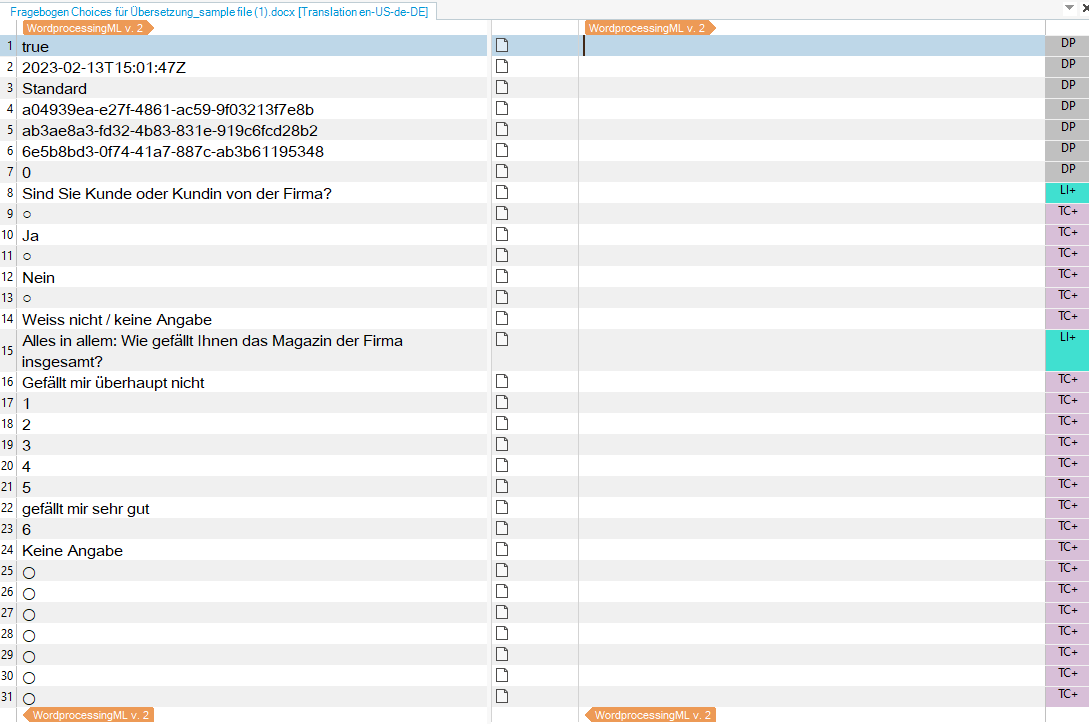Click the LI+ structure tag on segment 8
This screenshot has width=1089, height=724.
[1067, 191]
